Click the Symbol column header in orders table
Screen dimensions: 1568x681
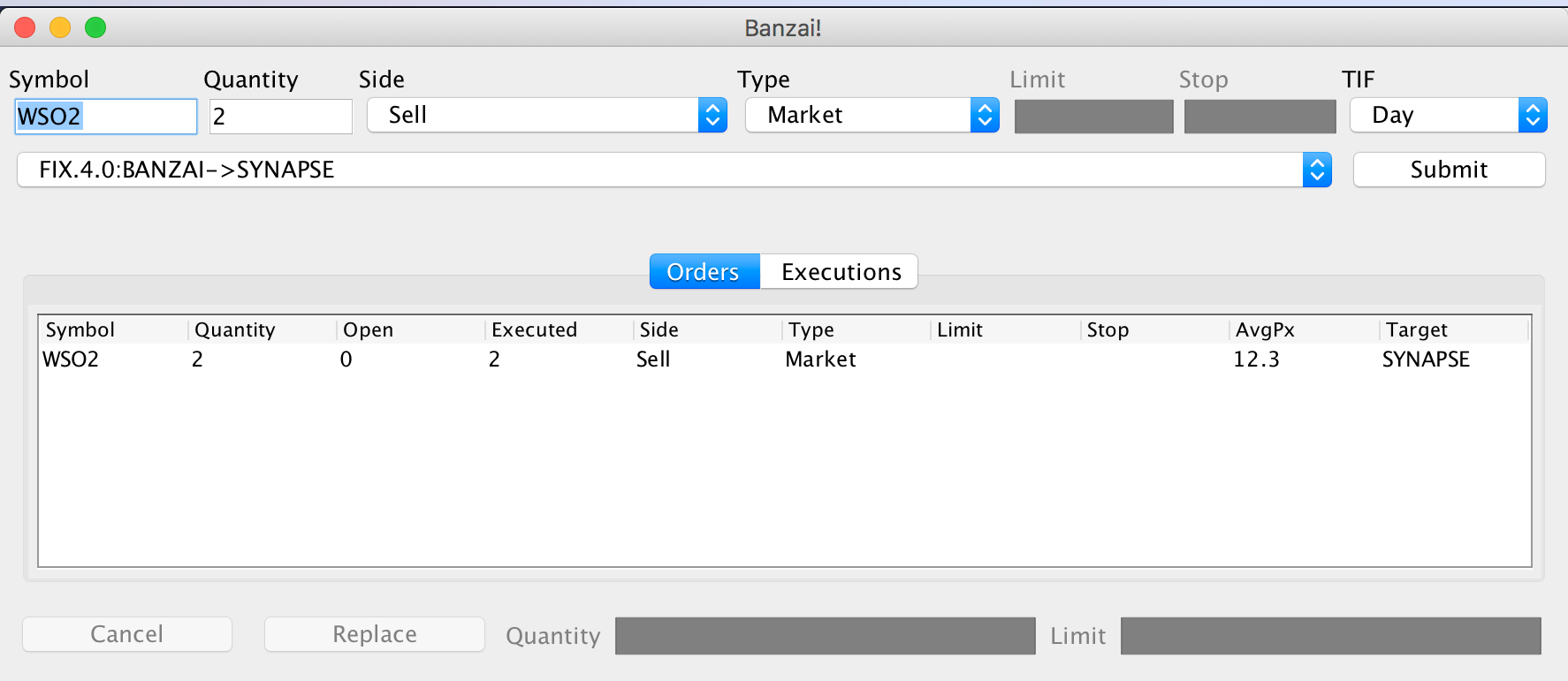113,329
